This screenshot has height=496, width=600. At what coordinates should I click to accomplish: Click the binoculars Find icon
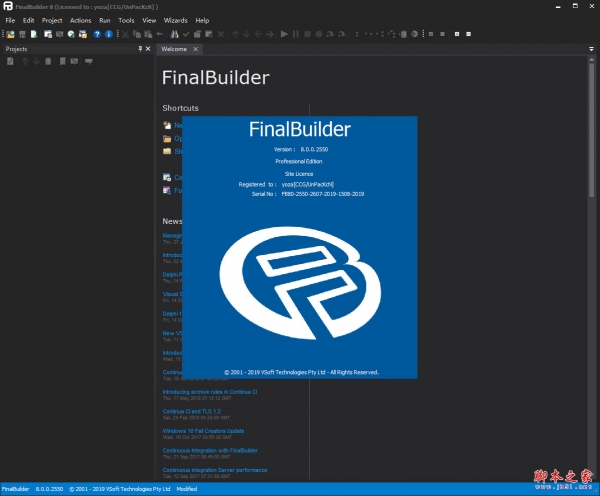coord(174,34)
